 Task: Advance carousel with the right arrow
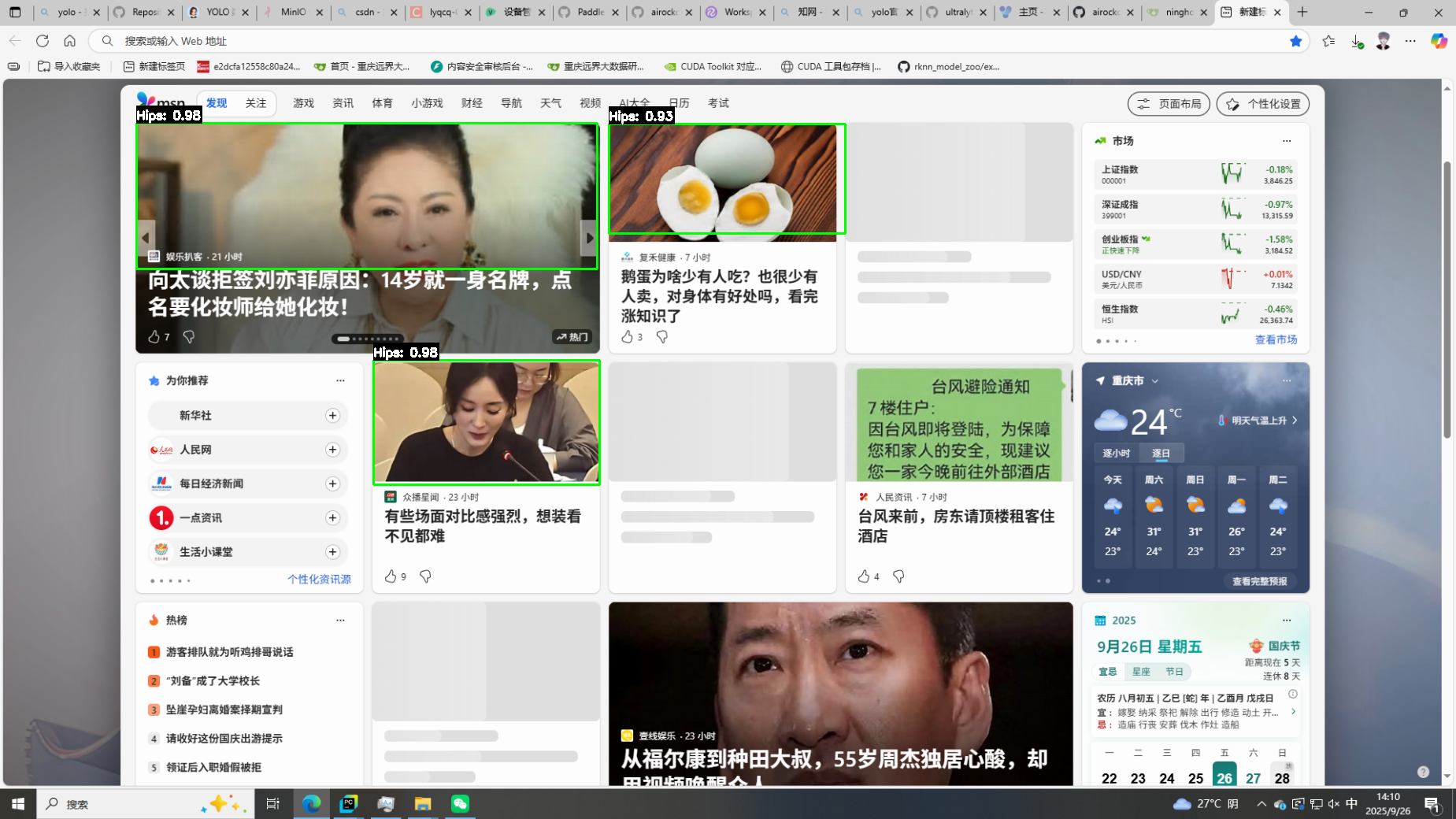point(589,238)
